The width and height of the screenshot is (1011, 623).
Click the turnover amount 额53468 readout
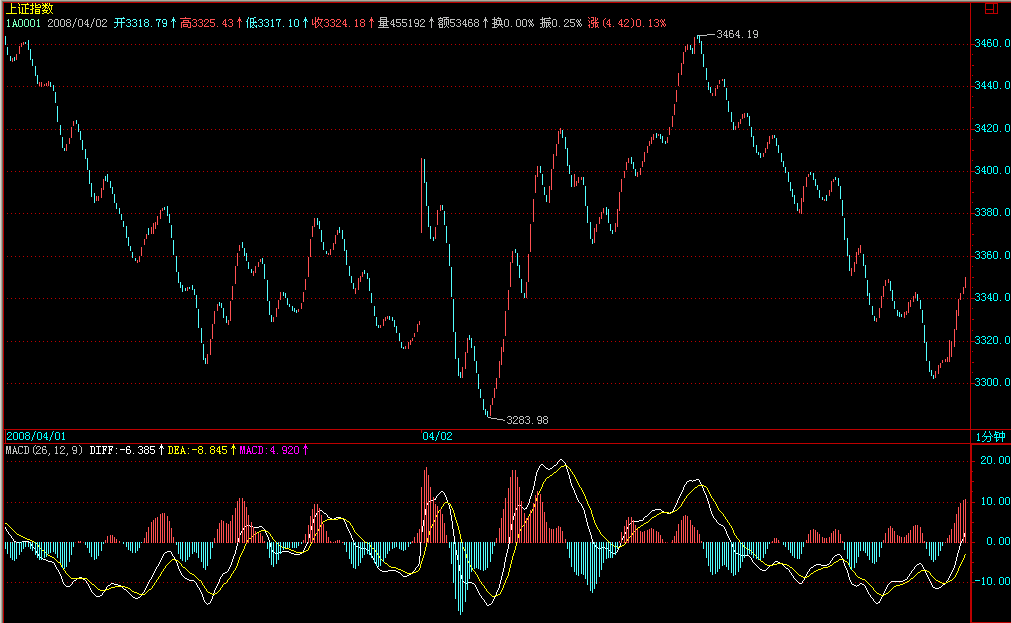coord(460,22)
